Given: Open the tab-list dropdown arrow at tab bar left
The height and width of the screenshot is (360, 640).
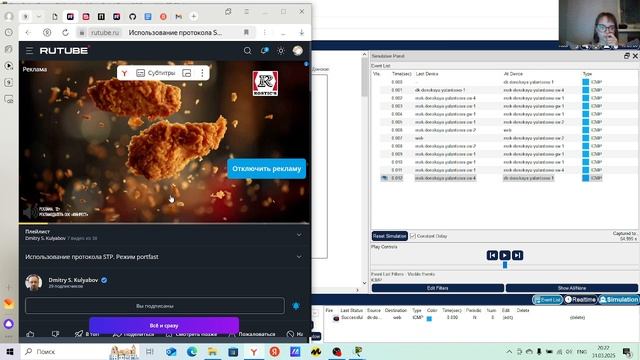Looking at the screenshot, I should point(39,17).
